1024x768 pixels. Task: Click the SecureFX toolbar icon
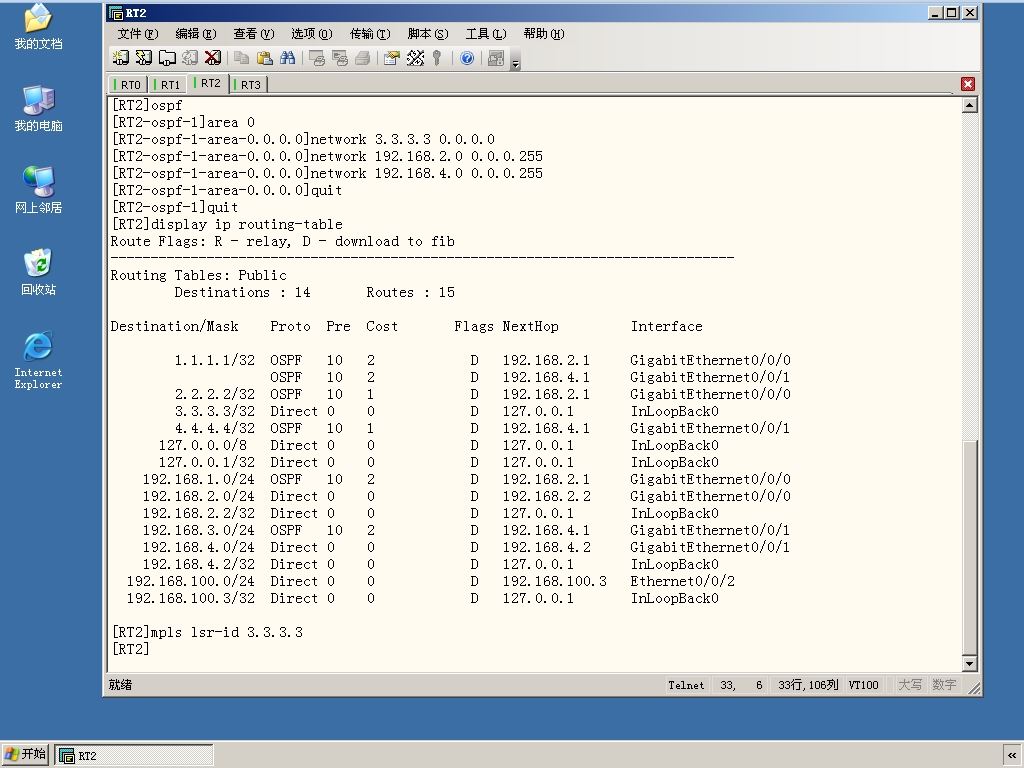pos(496,58)
